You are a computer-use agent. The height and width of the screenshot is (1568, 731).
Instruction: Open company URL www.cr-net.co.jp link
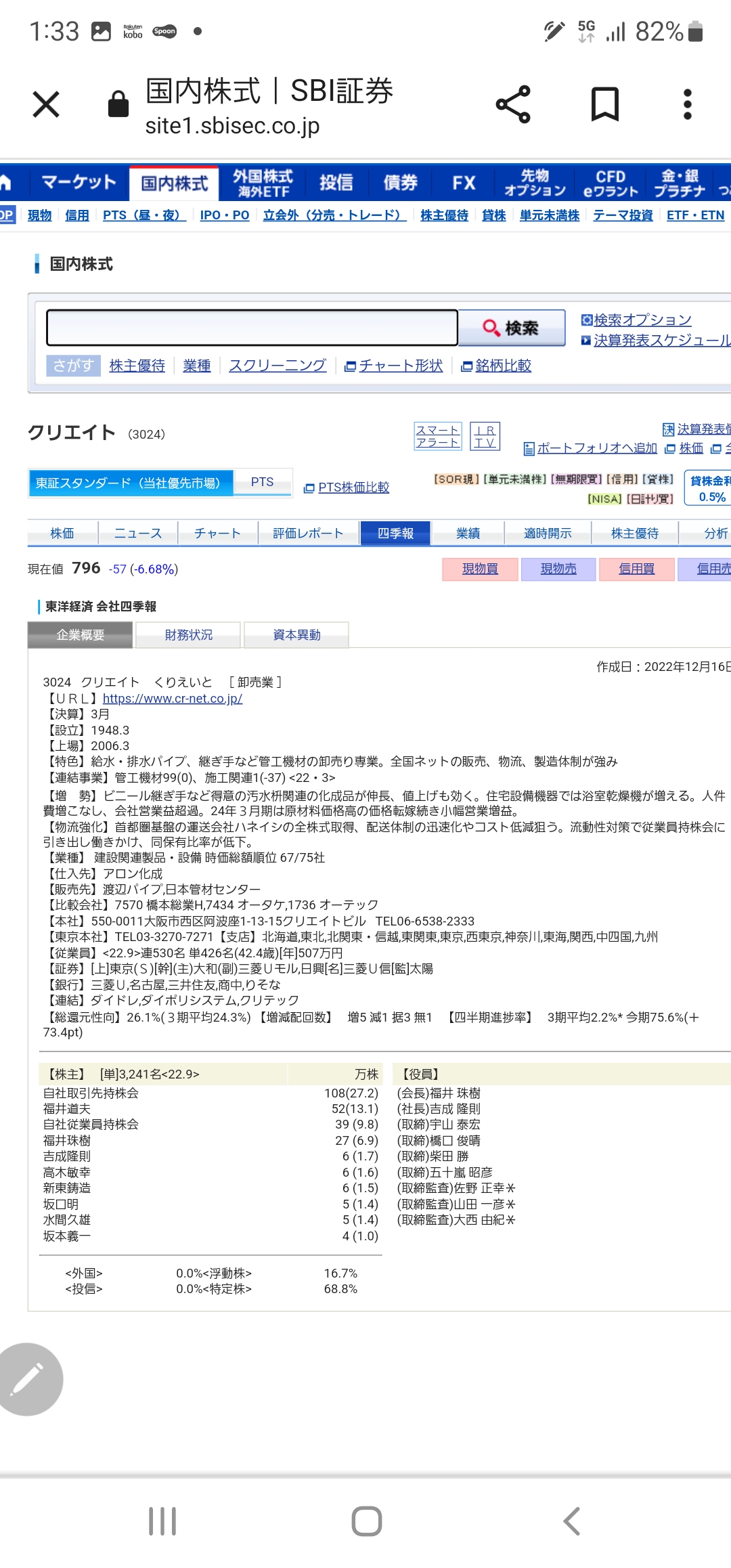(173, 699)
